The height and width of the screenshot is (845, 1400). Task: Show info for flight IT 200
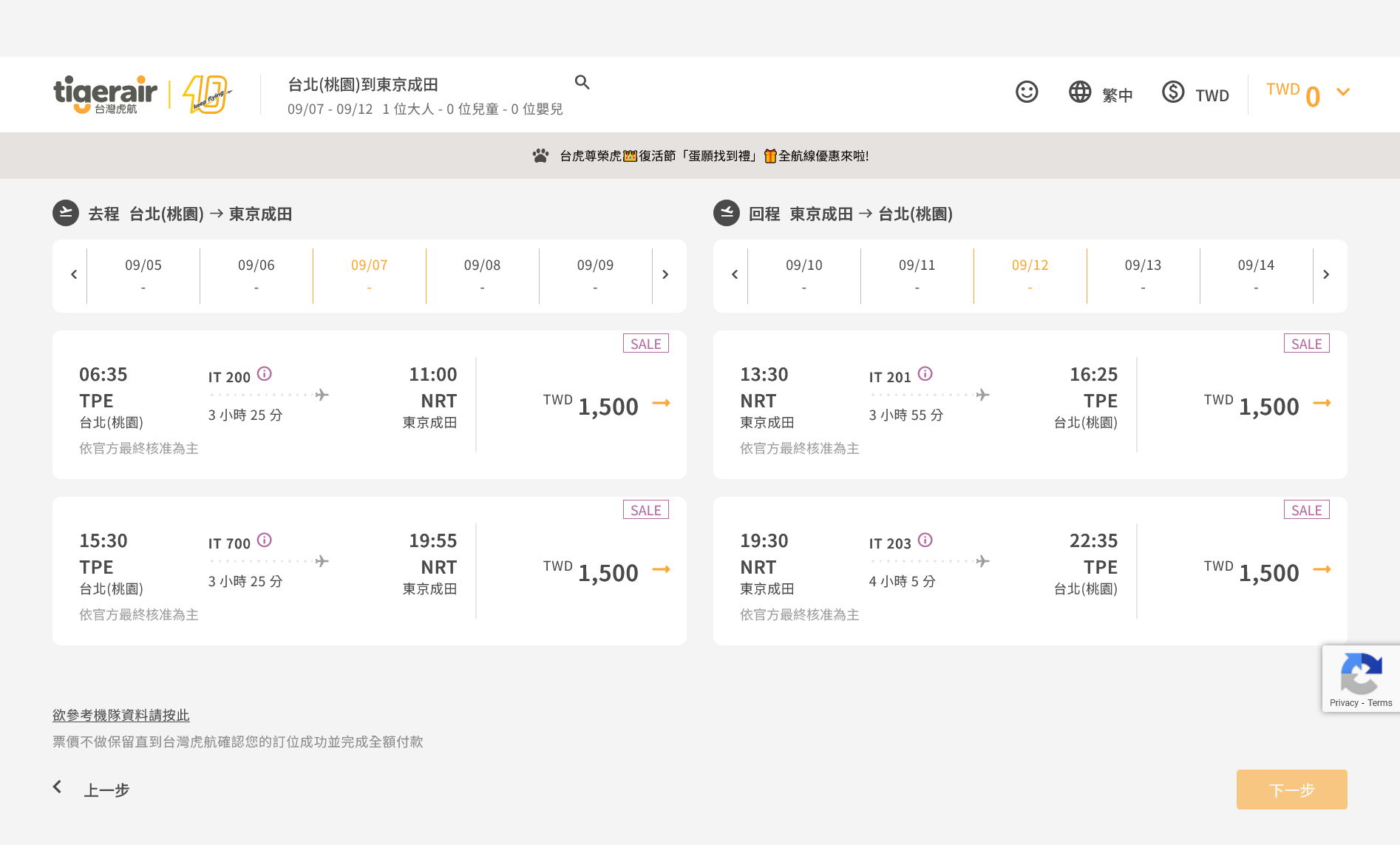click(x=264, y=374)
